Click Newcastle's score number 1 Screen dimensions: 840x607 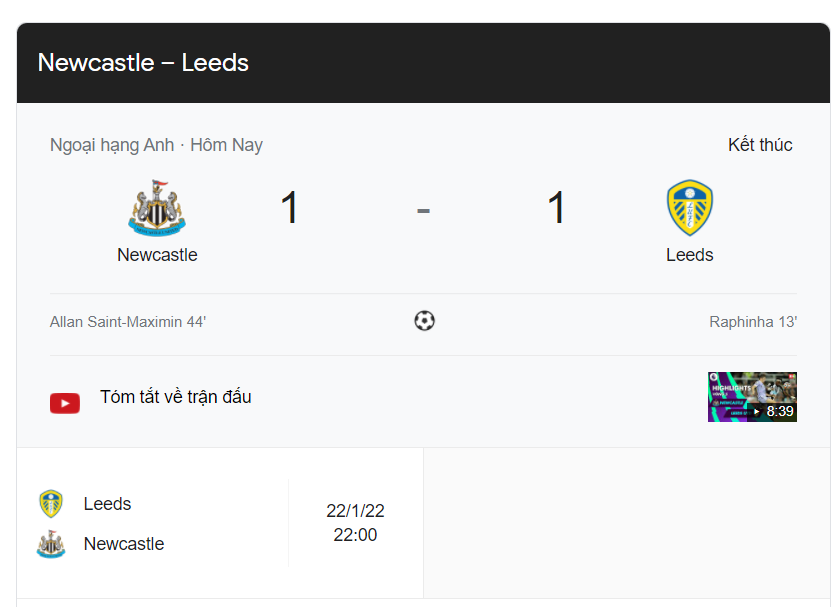[289, 207]
